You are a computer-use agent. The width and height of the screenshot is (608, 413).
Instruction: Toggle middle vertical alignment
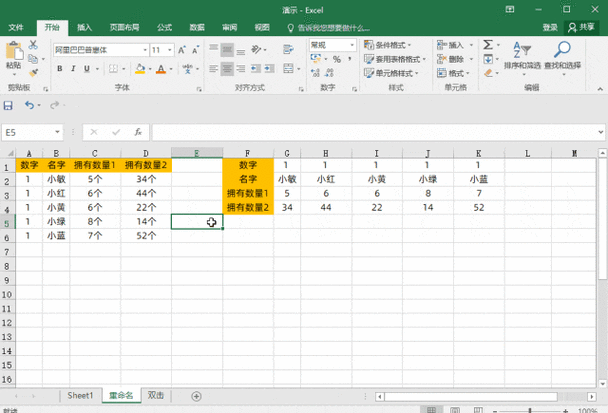[227, 50]
